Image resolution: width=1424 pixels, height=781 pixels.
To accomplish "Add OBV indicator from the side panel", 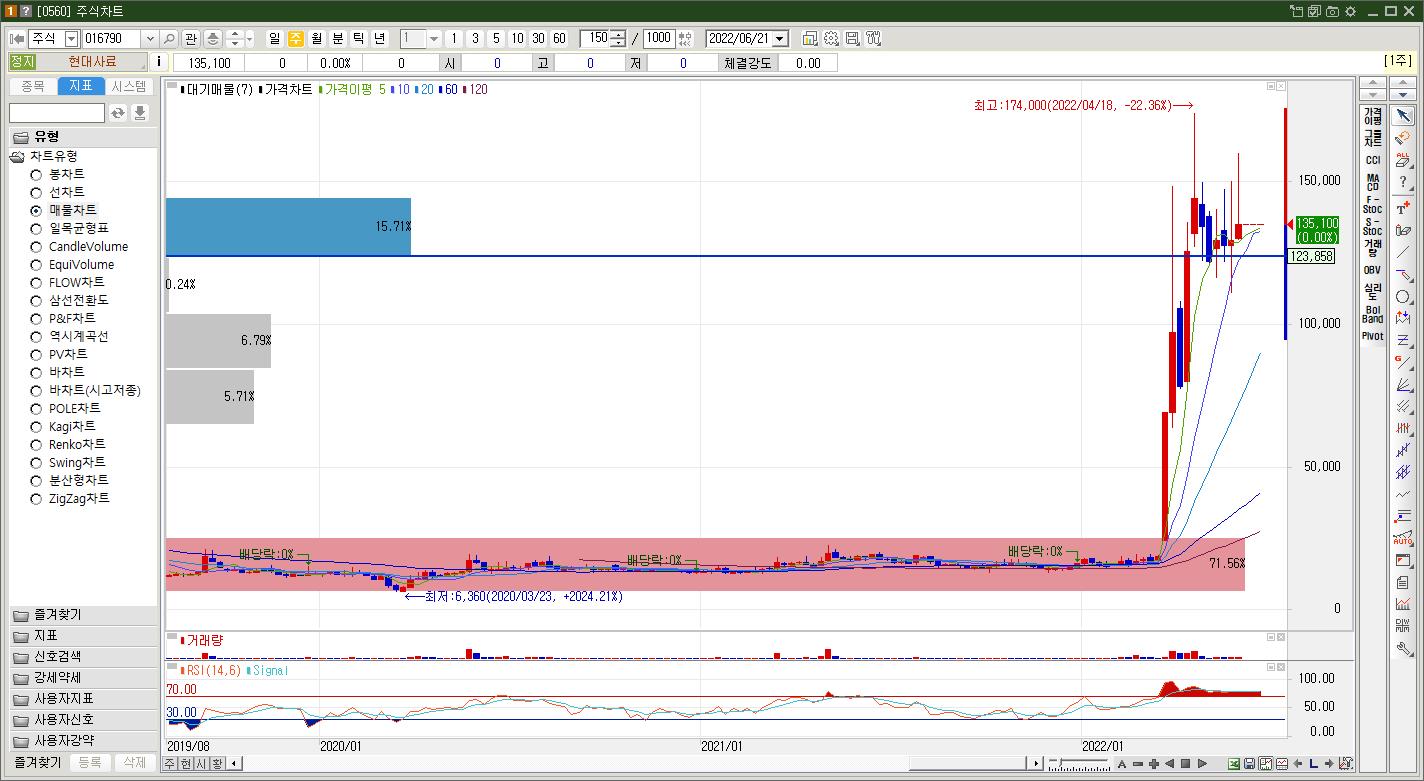I will point(1372,270).
